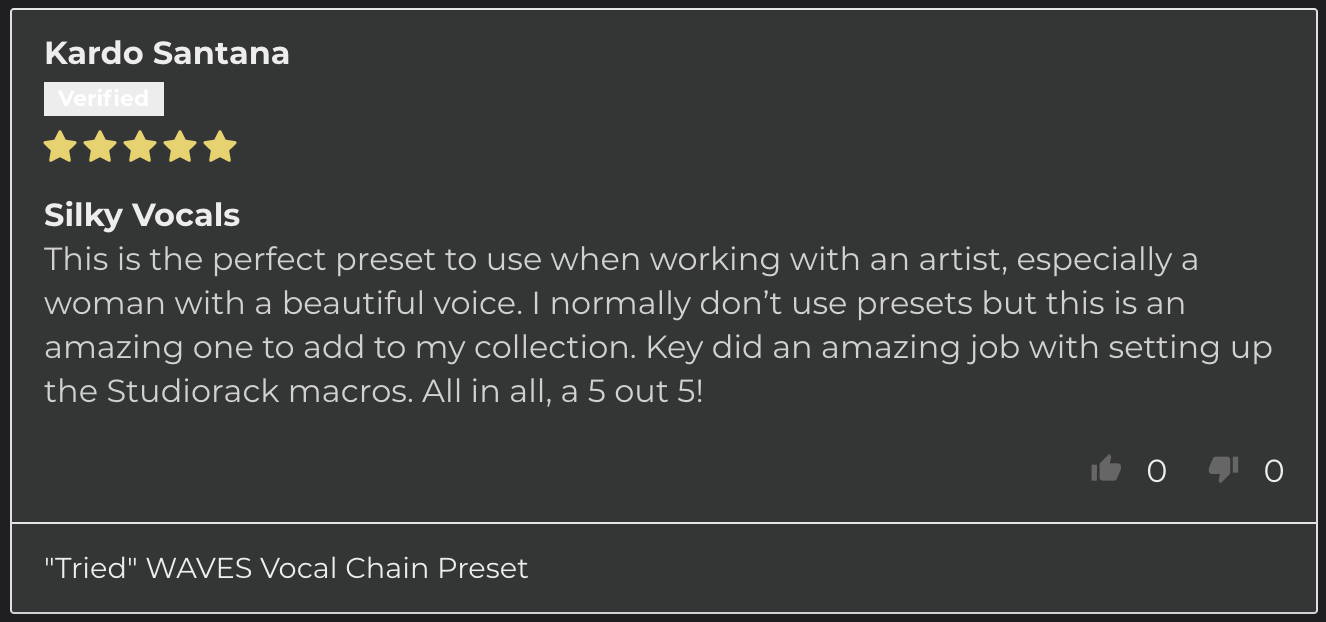Image resolution: width=1326 pixels, height=622 pixels.
Task: Click the upvote count number
Action: [1156, 471]
